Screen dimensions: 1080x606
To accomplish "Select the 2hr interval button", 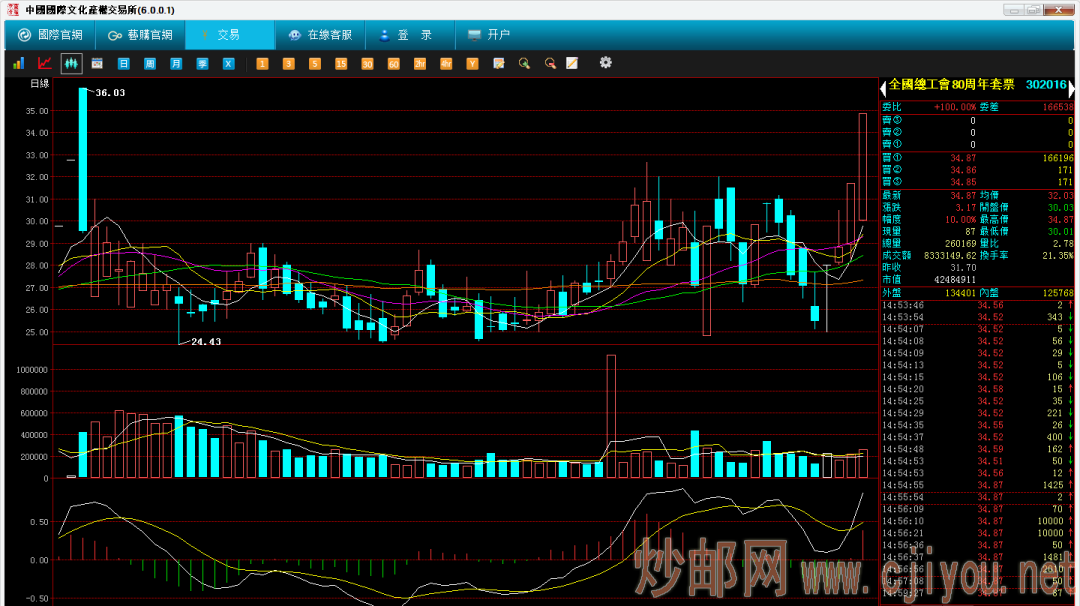I will pyautogui.click(x=419, y=63).
